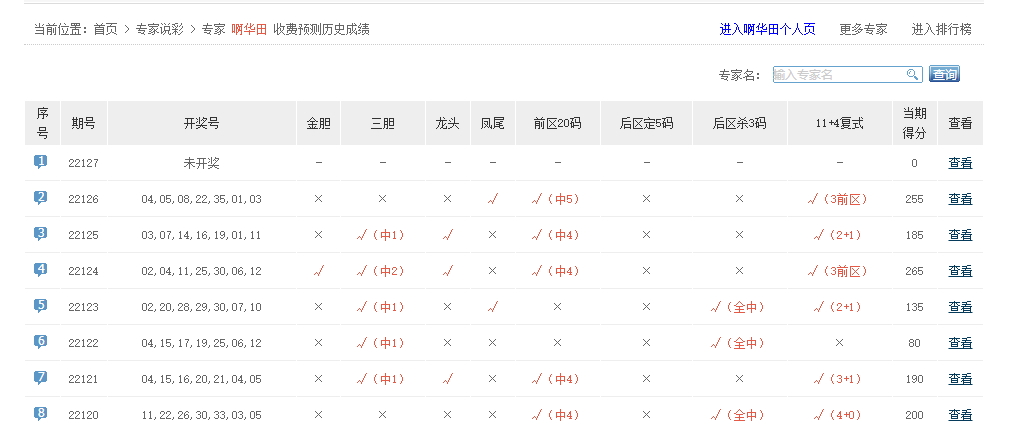Open 进入啊华田个人页 link
1010x432 pixels.
click(x=767, y=29)
